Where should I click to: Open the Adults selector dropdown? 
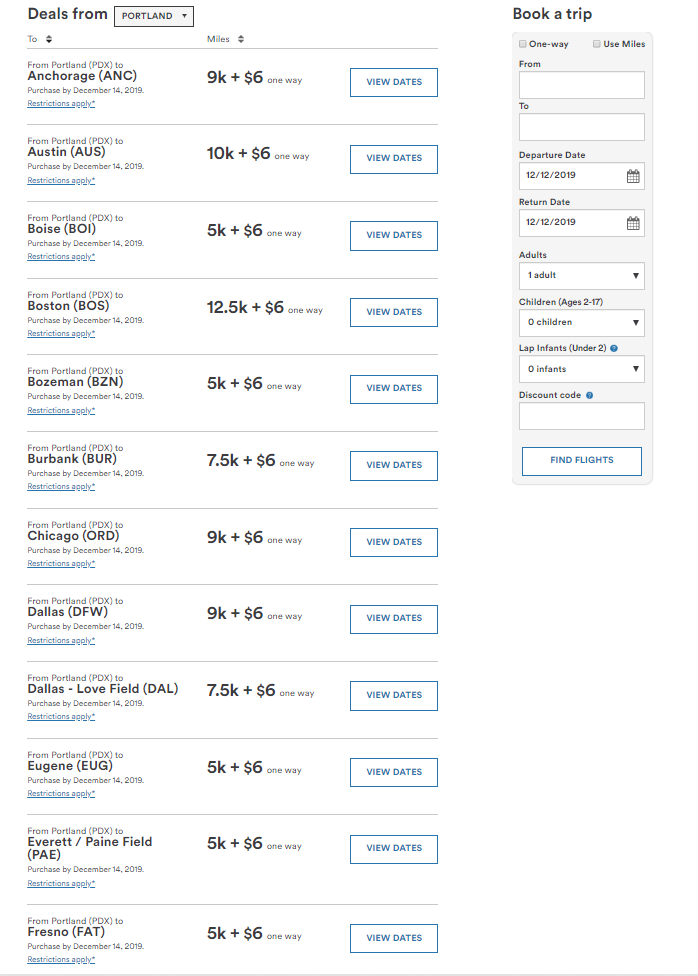tap(581, 276)
